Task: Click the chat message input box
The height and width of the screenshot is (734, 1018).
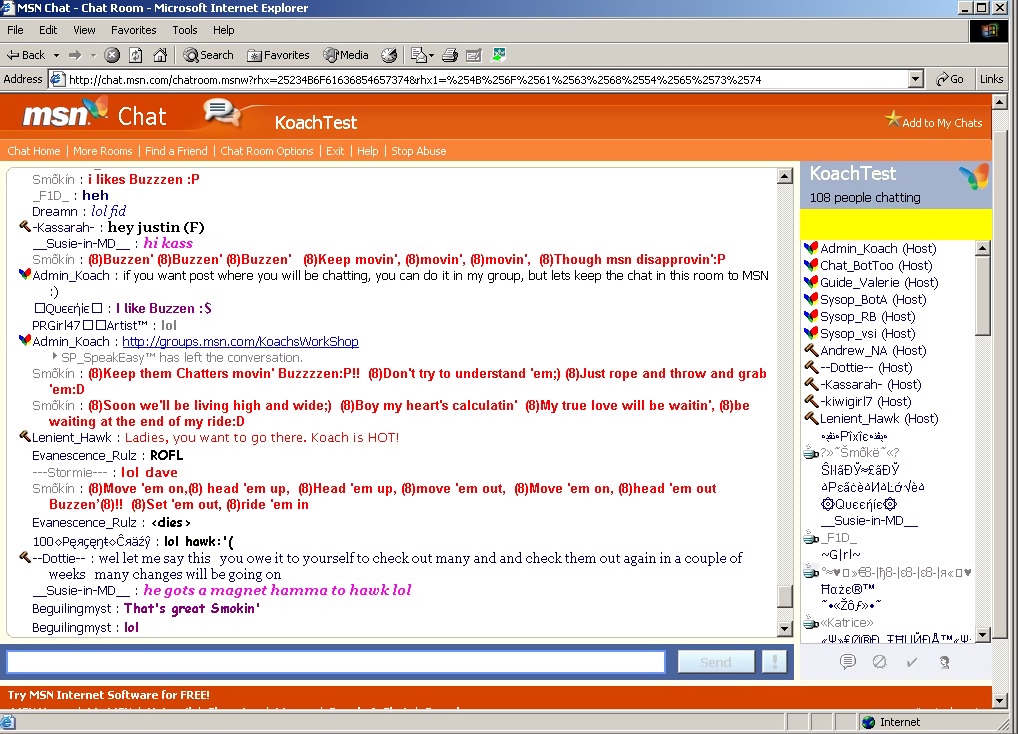Action: (x=336, y=661)
